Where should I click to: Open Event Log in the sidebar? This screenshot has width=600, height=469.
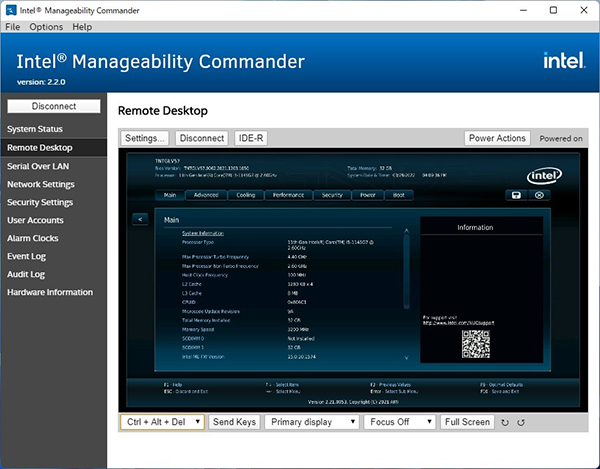pyautogui.click(x=54, y=256)
